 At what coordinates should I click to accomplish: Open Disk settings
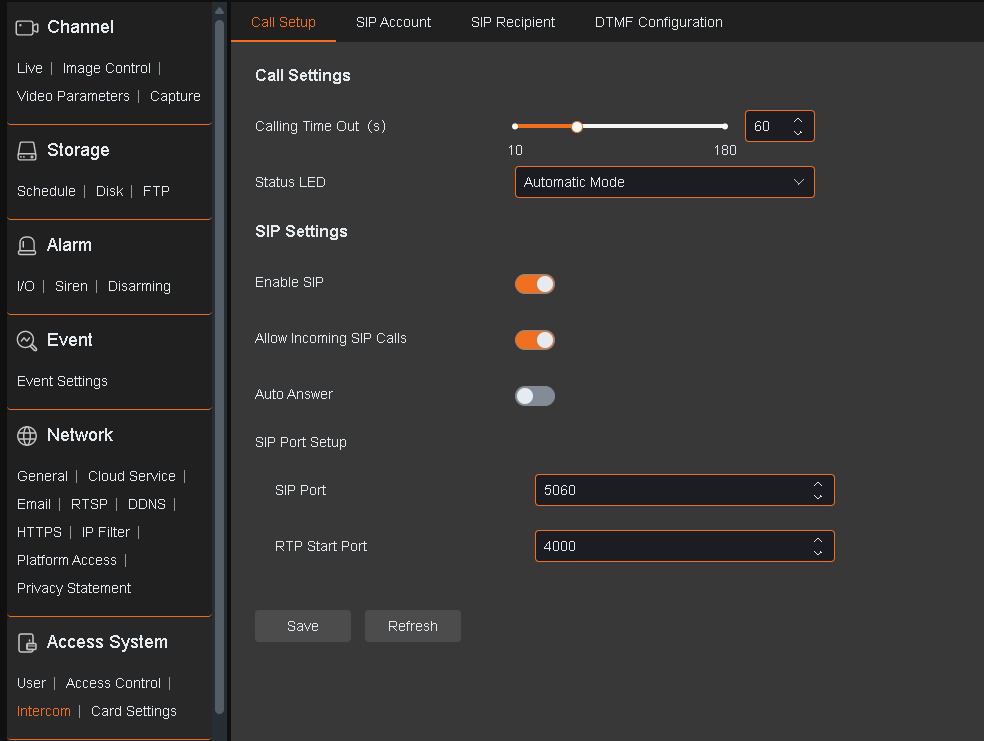tap(109, 191)
